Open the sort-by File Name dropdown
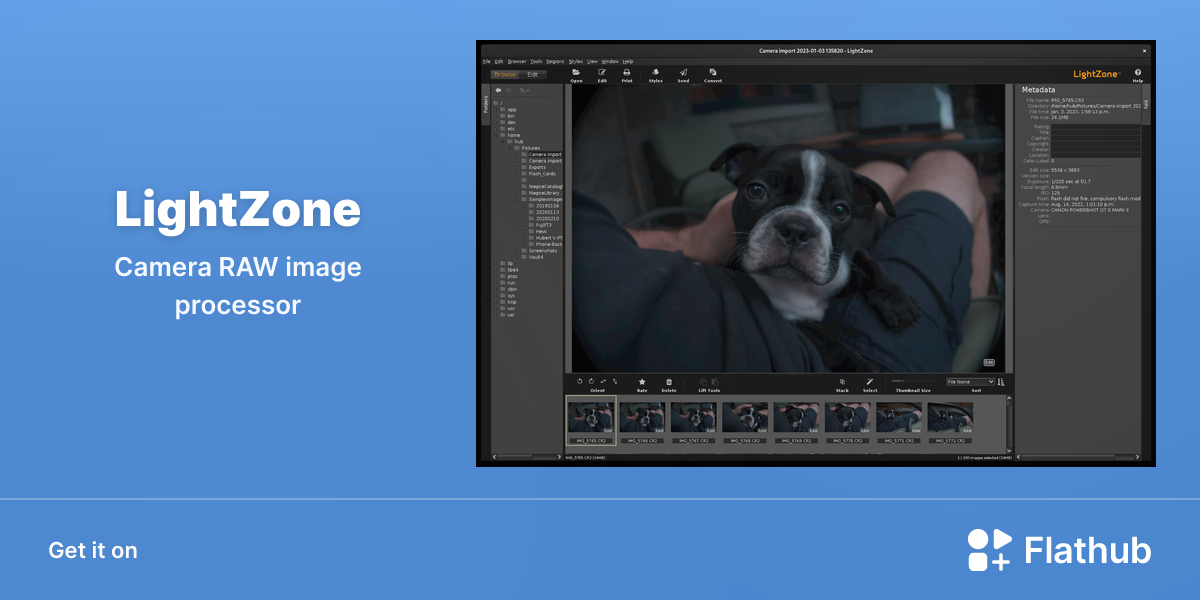 (x=970, y=381)
